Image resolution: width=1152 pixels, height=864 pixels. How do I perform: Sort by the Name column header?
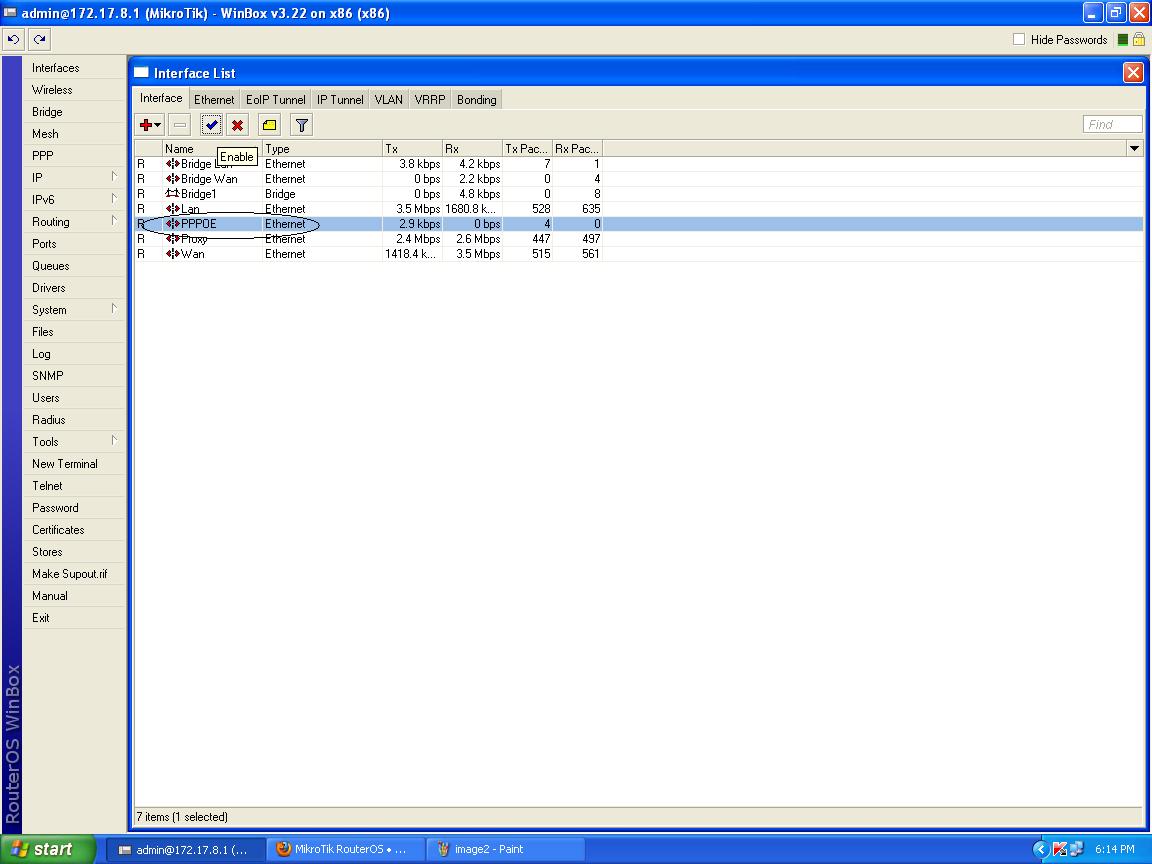click(x=212, y=148)
